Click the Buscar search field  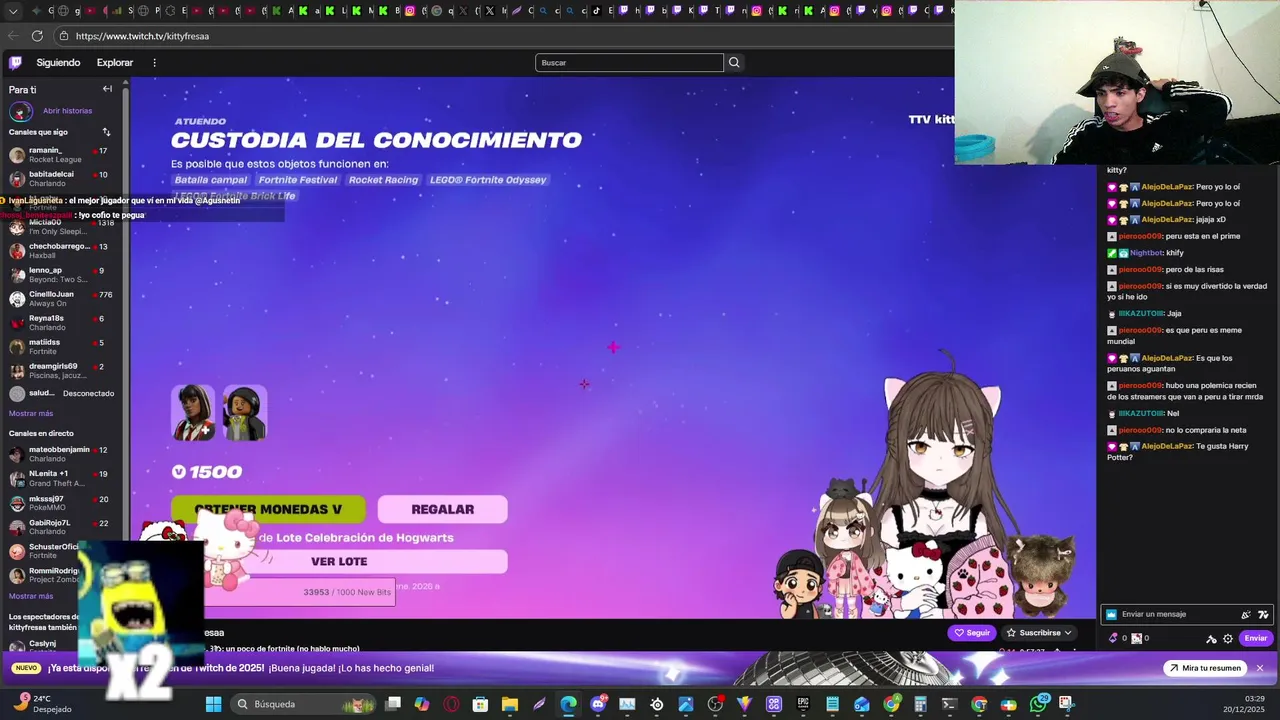[629, 62]
